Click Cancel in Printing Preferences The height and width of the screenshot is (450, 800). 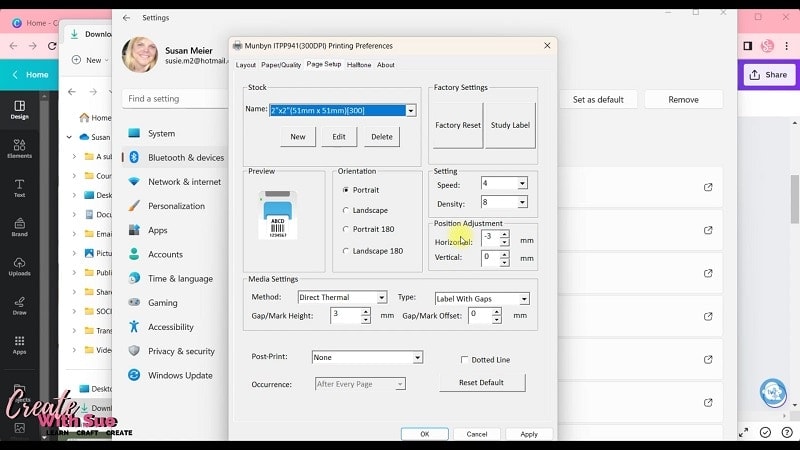tap(477, 434)
